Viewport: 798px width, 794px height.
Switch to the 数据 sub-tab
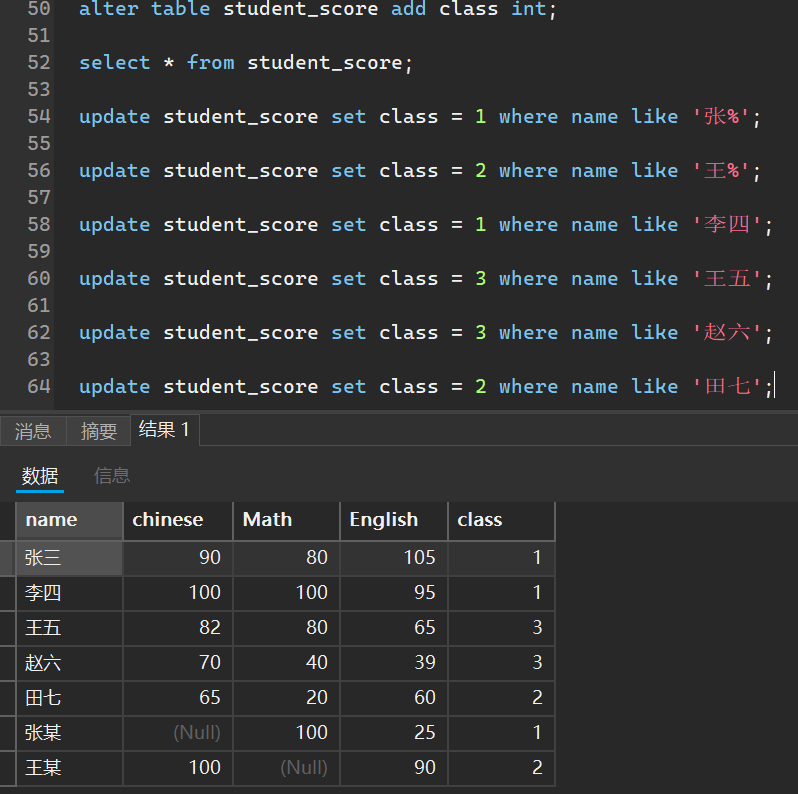pos(40,476)
